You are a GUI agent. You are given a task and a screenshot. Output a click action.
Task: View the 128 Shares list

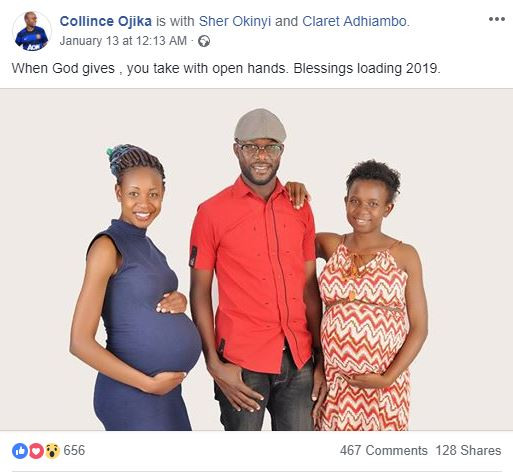[x=468, y=451]
